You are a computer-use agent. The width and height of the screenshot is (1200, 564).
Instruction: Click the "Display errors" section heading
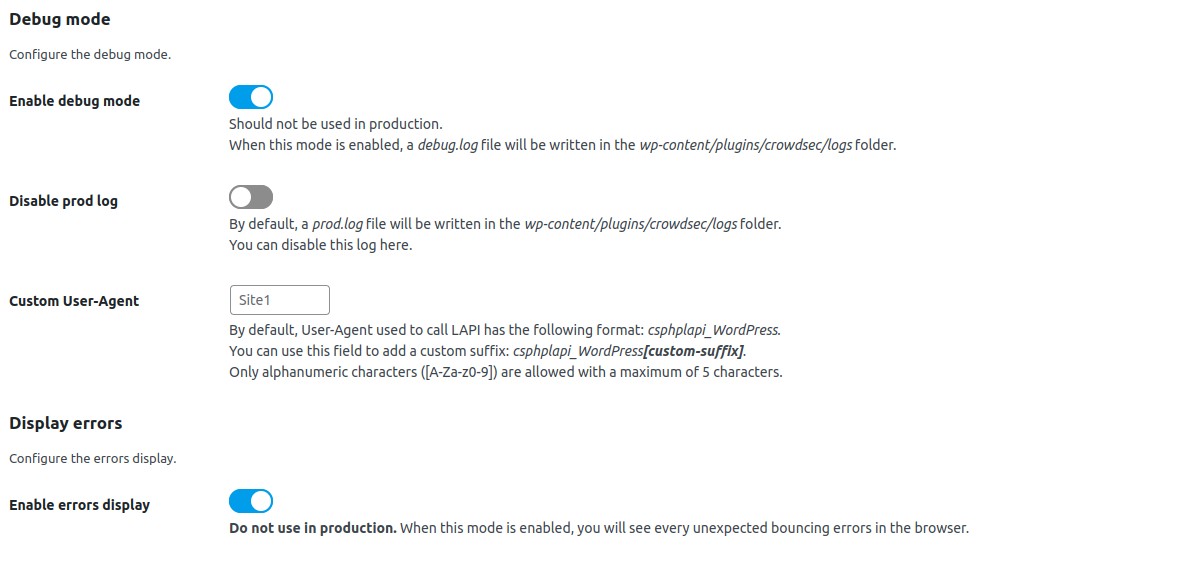point(66,423)
